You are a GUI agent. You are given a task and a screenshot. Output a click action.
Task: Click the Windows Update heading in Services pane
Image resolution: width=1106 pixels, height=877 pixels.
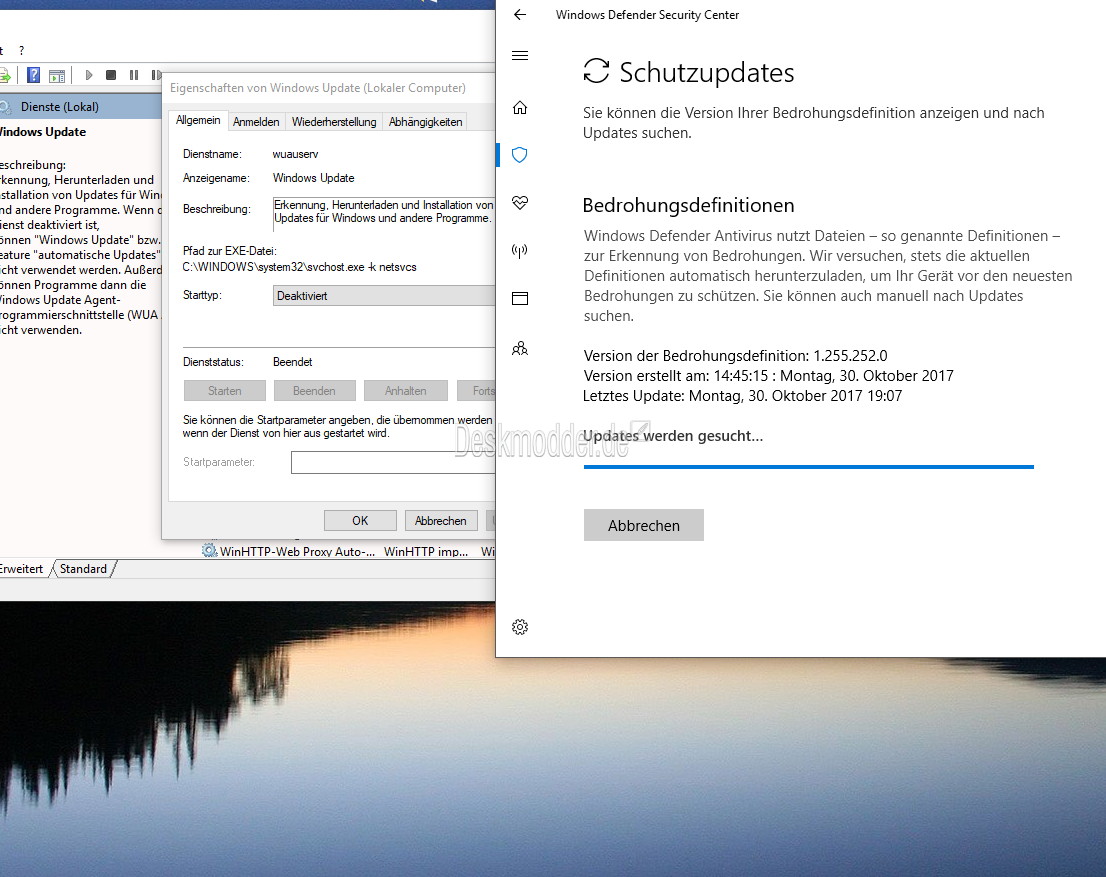pyautogui.click(x=43, y=132)
